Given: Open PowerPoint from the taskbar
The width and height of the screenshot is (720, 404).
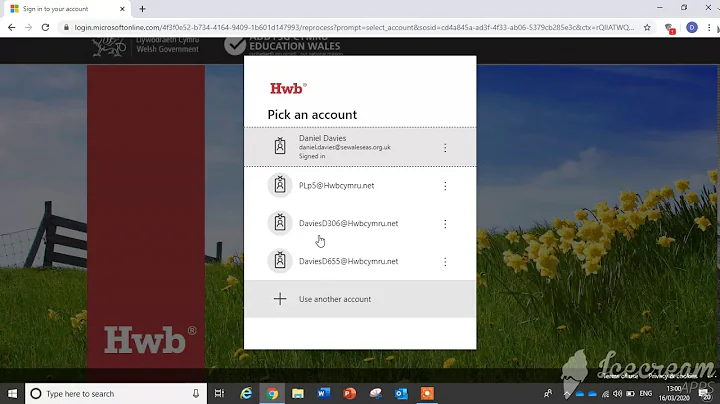Looking at the screenshot, I should [349, 393].
